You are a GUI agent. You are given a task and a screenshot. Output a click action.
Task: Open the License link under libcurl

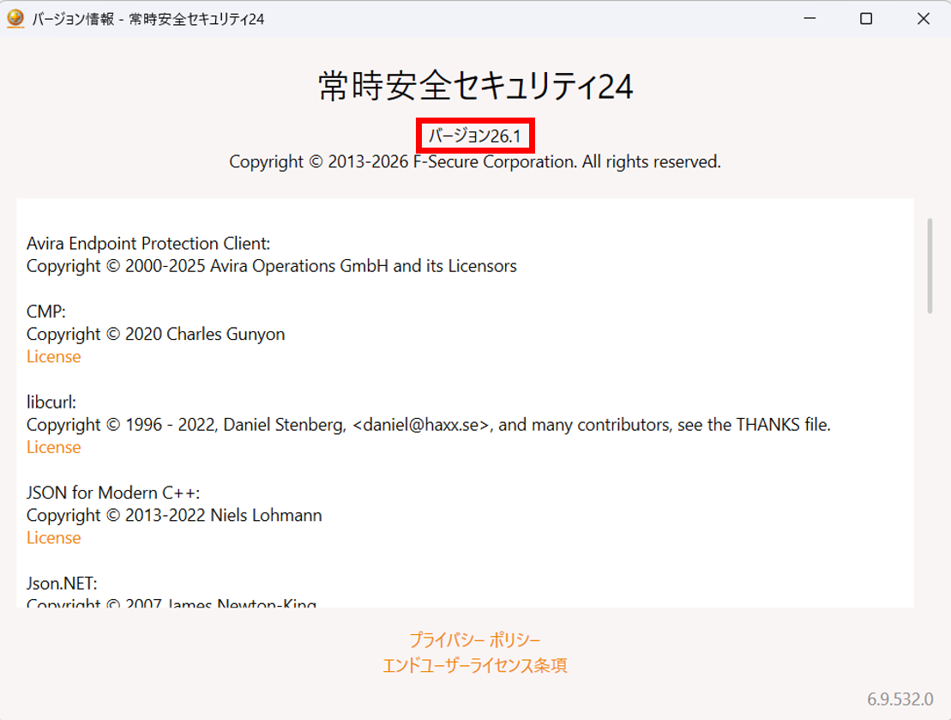53,447
